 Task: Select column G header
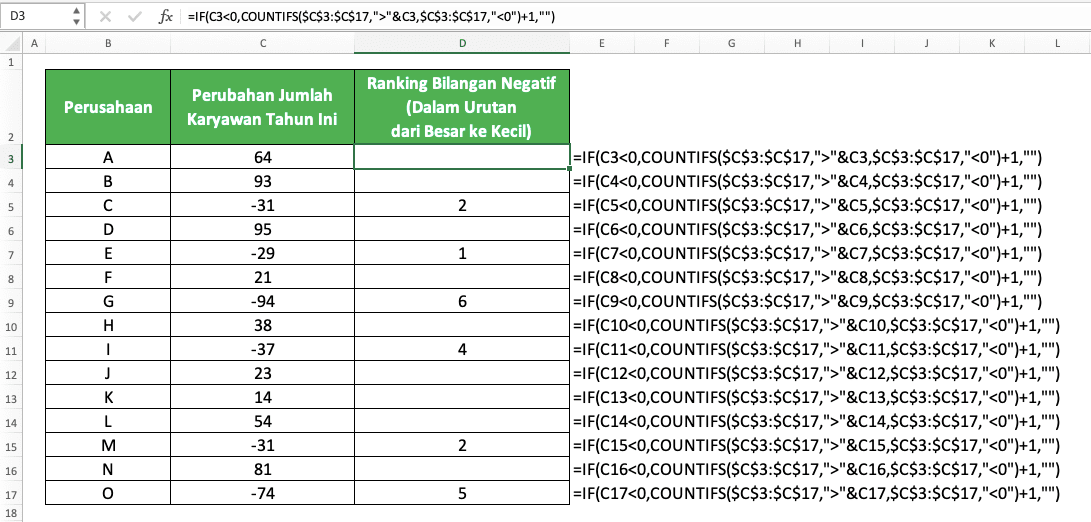click(x=731, y=44)
